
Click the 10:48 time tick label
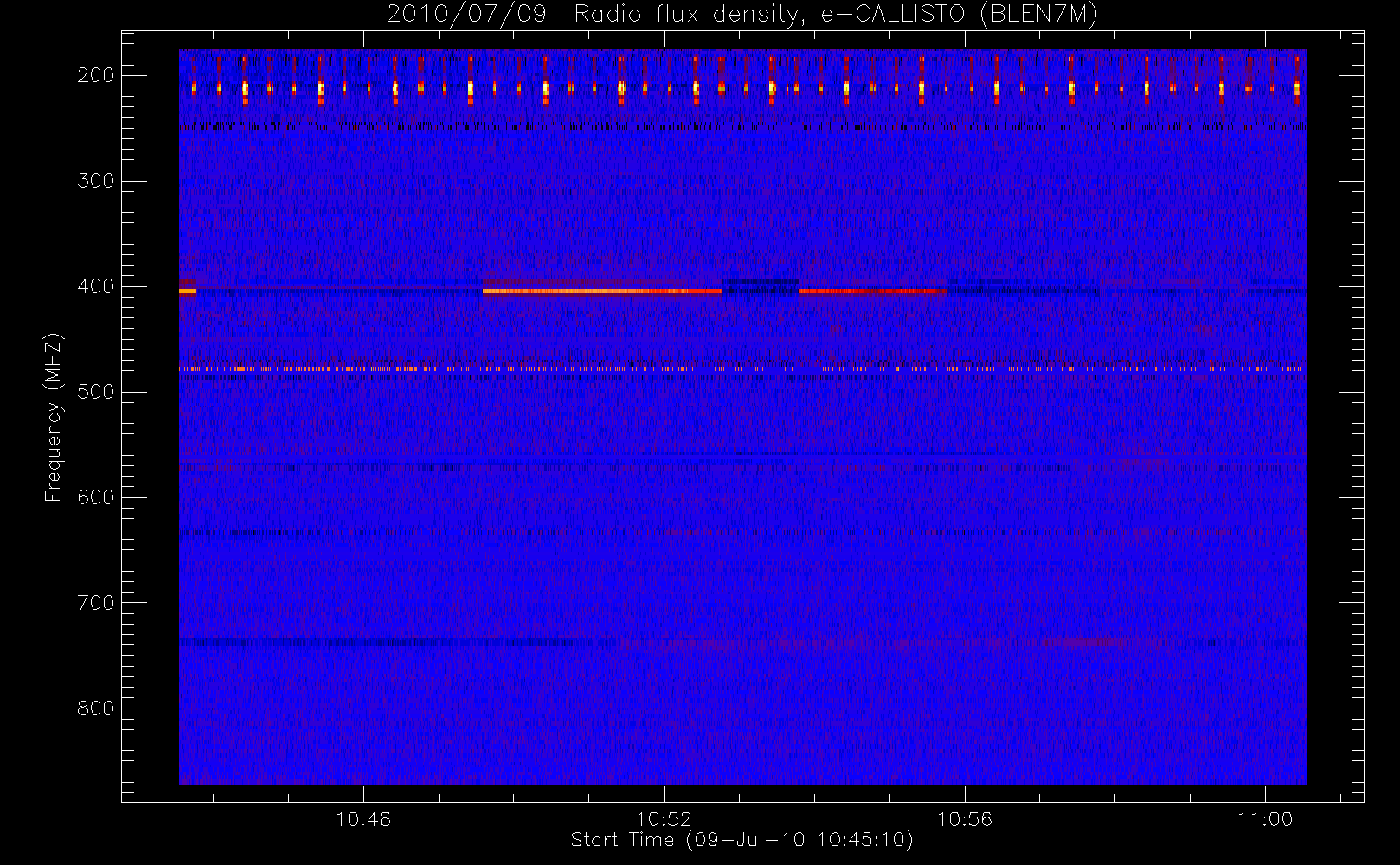point(363,819)
